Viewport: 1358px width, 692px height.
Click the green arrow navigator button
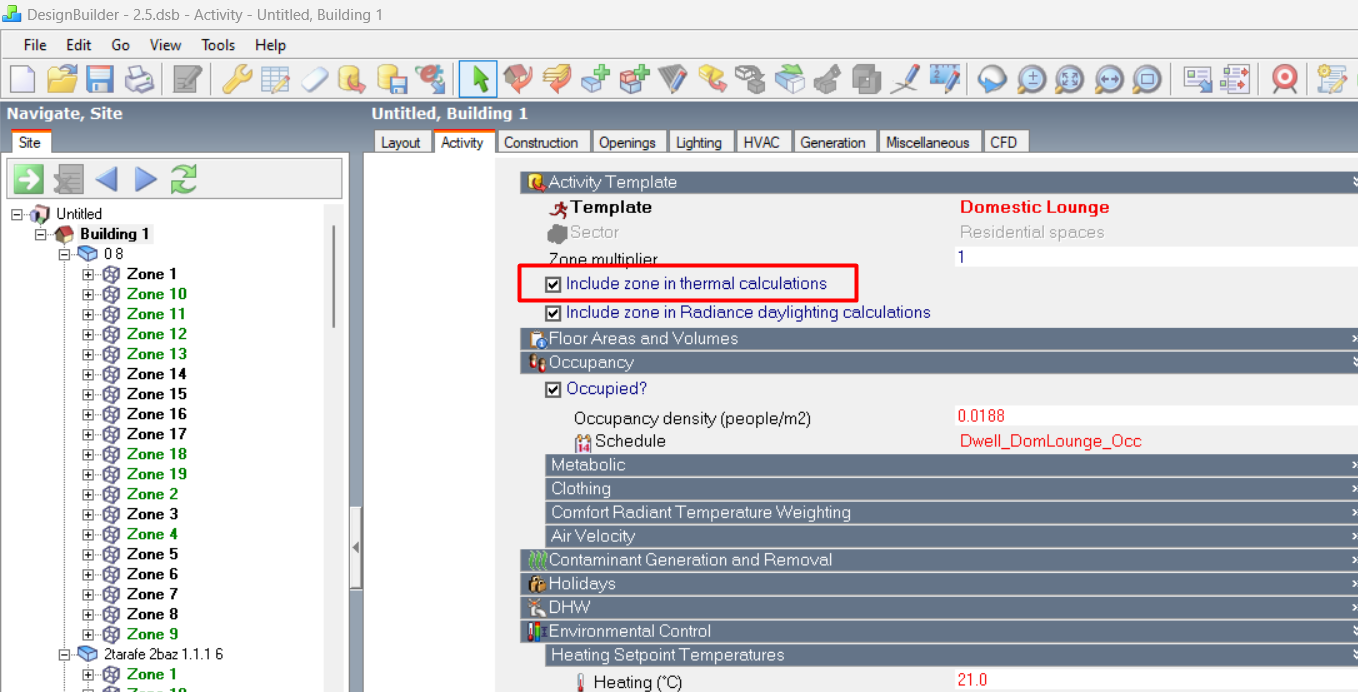(28, 179)
